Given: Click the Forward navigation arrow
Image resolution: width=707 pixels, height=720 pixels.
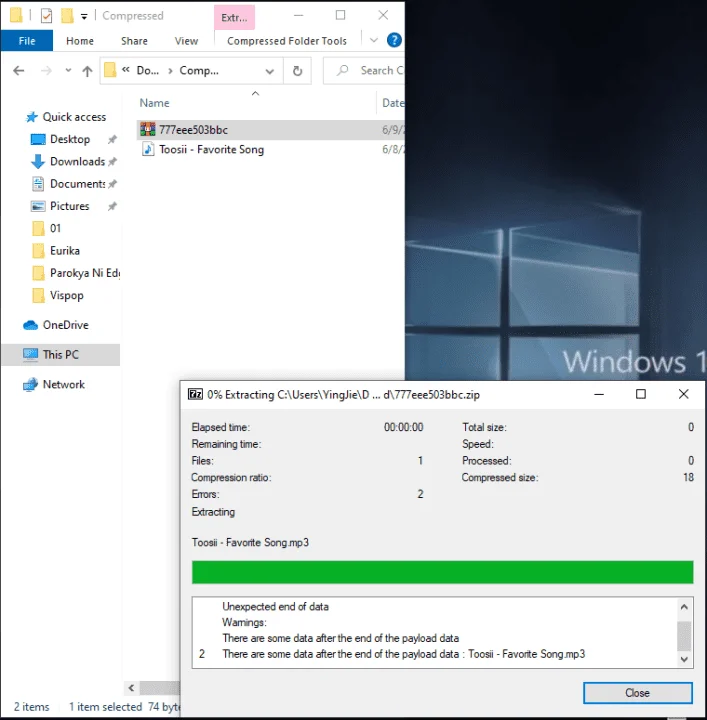Looking at the screenshot, I should [x=46, y=71].
